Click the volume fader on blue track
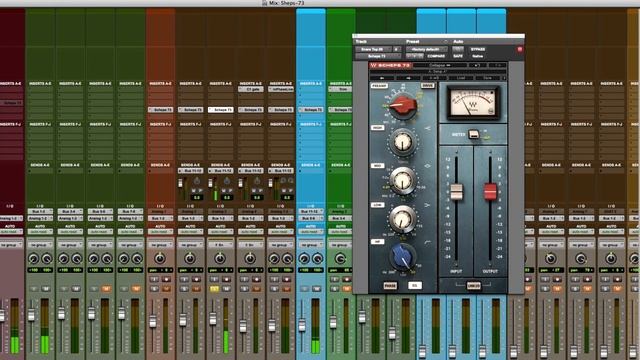Viewport: 640px width, 360px height. pos(302,325)
